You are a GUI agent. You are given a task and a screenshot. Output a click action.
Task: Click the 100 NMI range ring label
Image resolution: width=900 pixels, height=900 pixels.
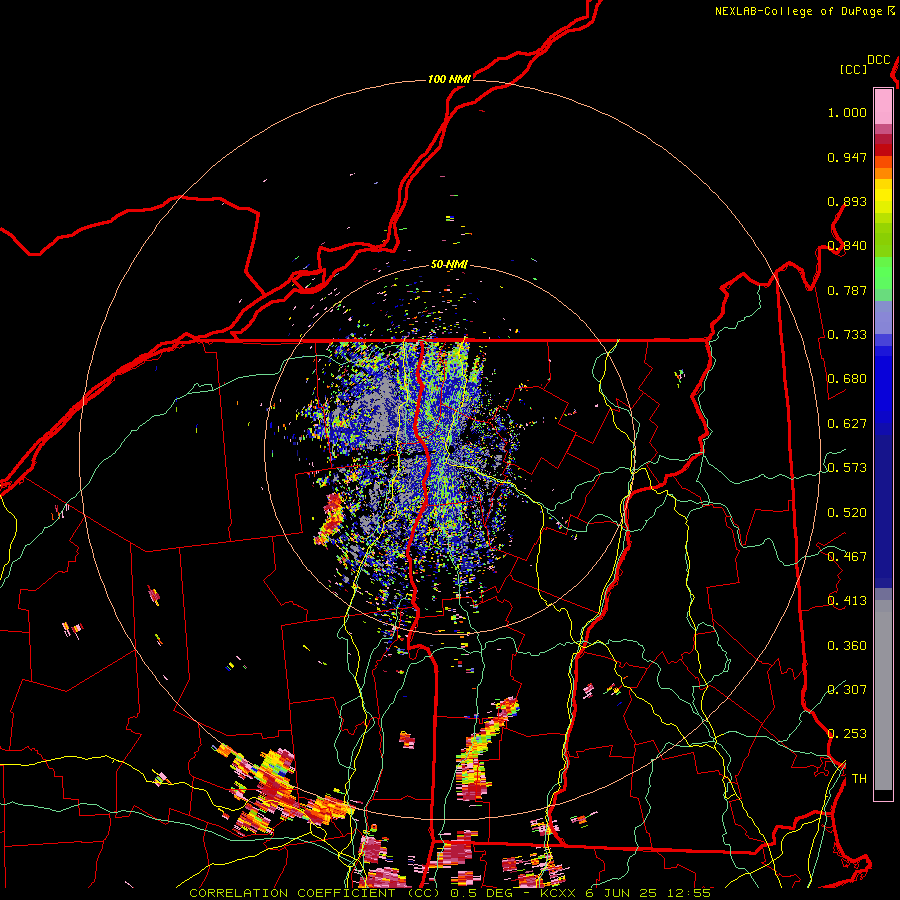[449, 79]
